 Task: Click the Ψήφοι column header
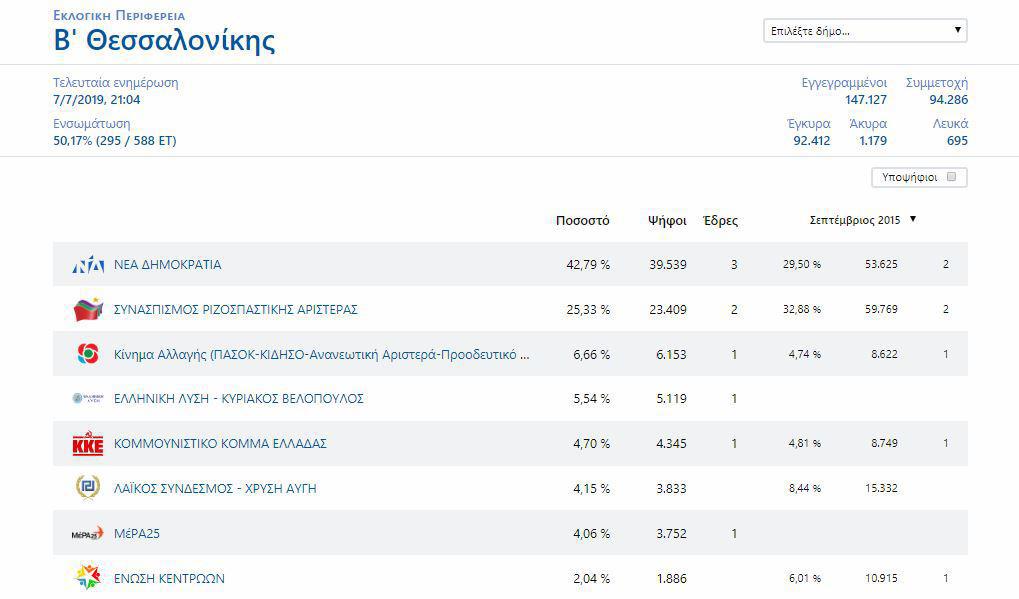pyautogui.click(x=667, y=221)
